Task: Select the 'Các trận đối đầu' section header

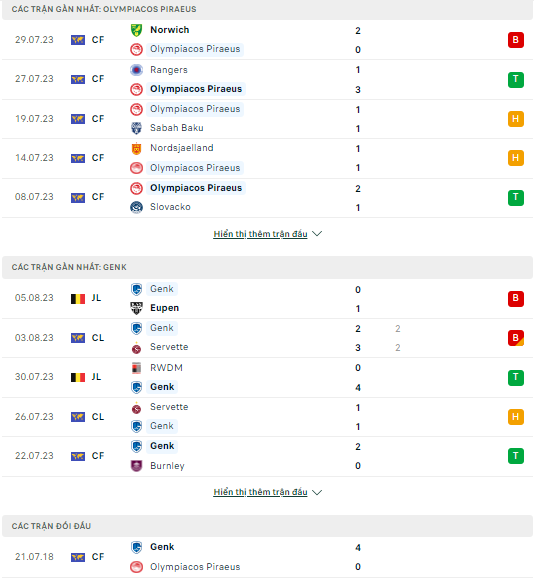Action: [x=267, y=526]
